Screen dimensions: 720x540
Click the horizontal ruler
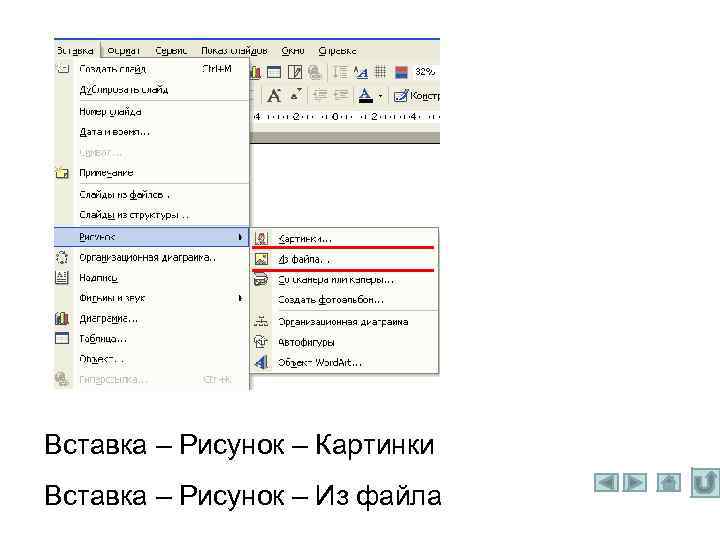click(x=345, y=117)
